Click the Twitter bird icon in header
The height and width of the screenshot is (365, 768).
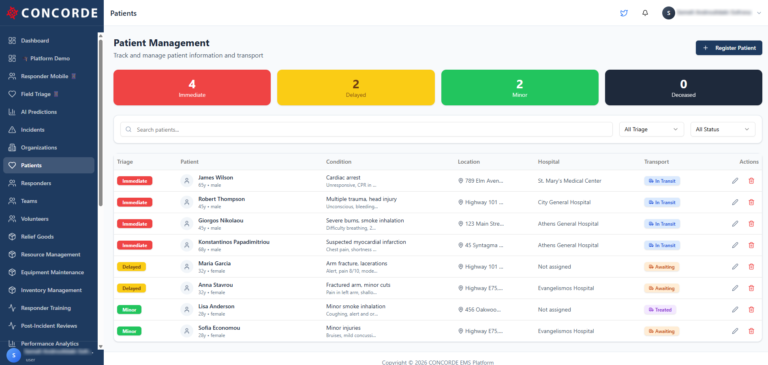tap(624, 13)
